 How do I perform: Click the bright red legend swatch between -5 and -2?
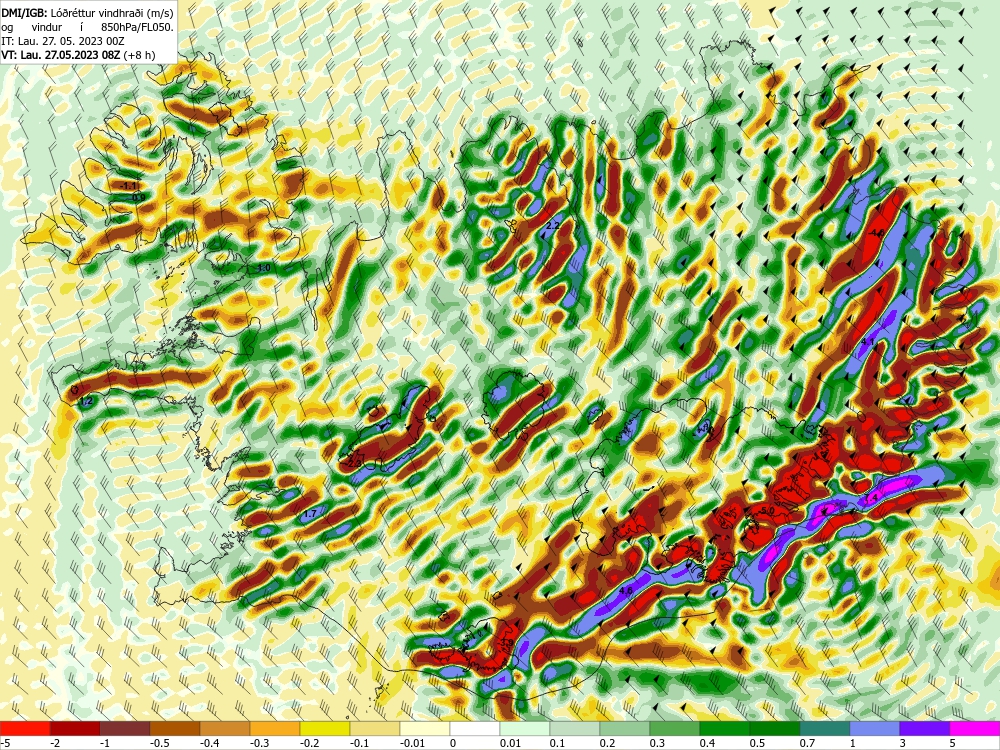click(x=25, y=728)
